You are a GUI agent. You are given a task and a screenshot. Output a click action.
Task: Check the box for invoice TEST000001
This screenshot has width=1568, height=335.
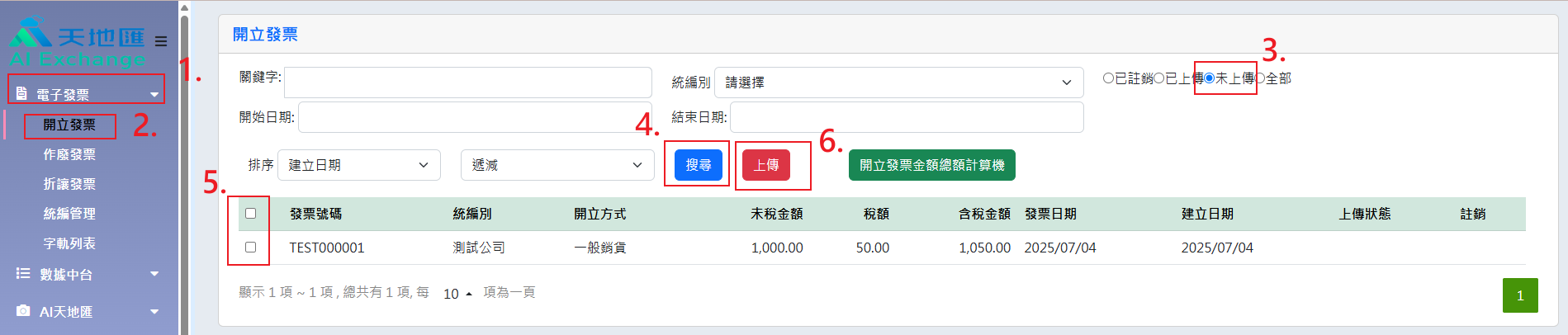pyautogui.click(x=251, y=248)
